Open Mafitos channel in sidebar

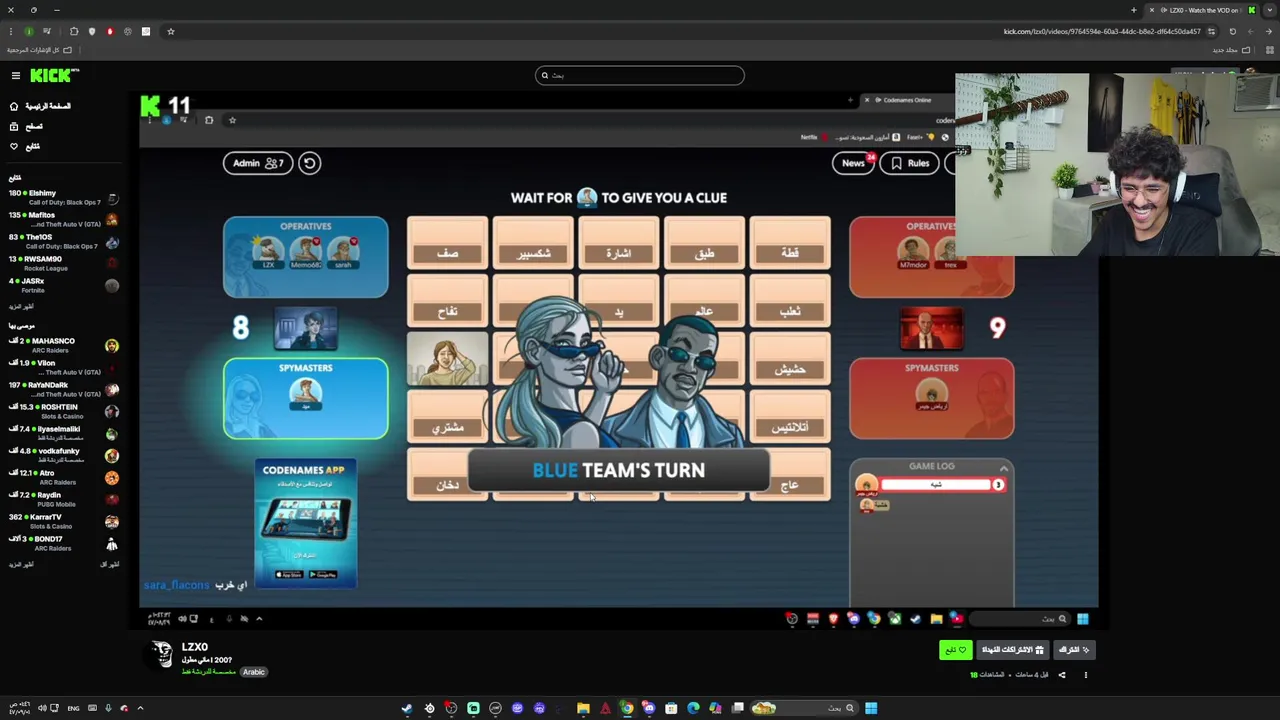pyautogui.click(x=64, y=219)
